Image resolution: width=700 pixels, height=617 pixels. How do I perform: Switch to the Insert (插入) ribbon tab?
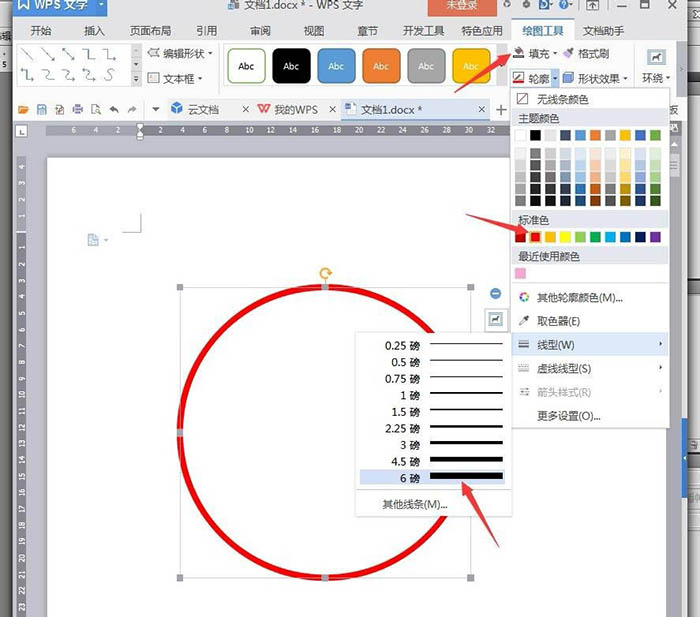pos(94,31)
